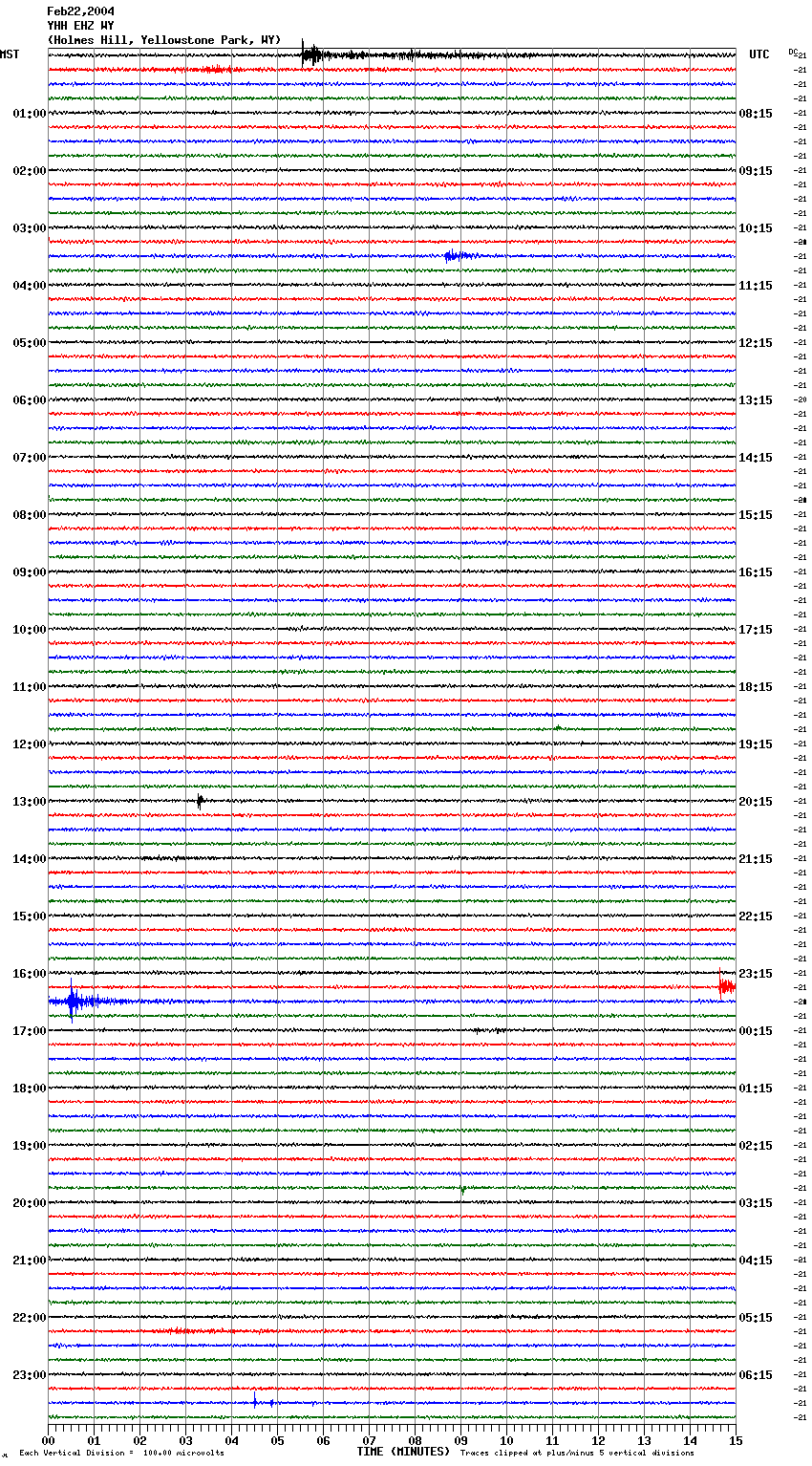This screenshot has width=812, height=1466.
Task: Click the Holmes Hill, Yellowstone Park location title
Action: click(164, 40)
